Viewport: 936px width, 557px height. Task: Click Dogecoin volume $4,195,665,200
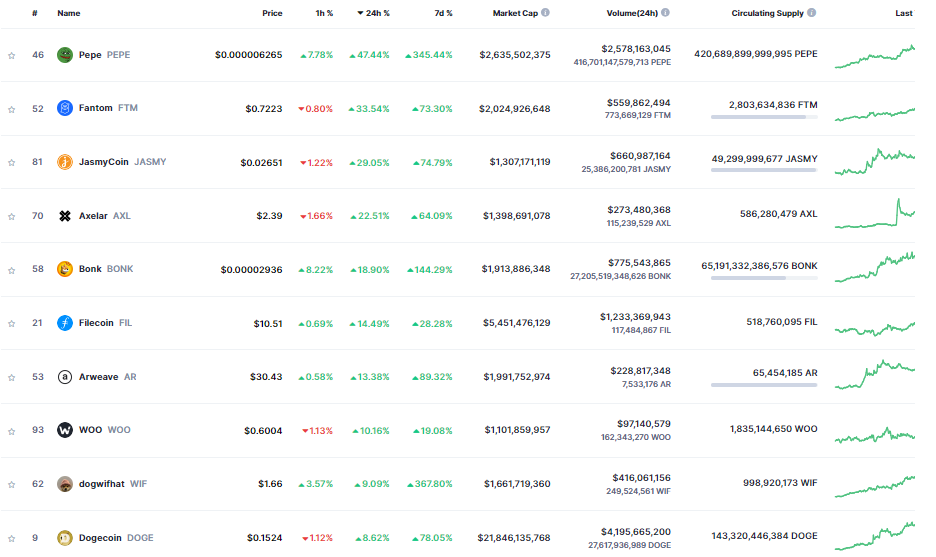pos(636,532)
